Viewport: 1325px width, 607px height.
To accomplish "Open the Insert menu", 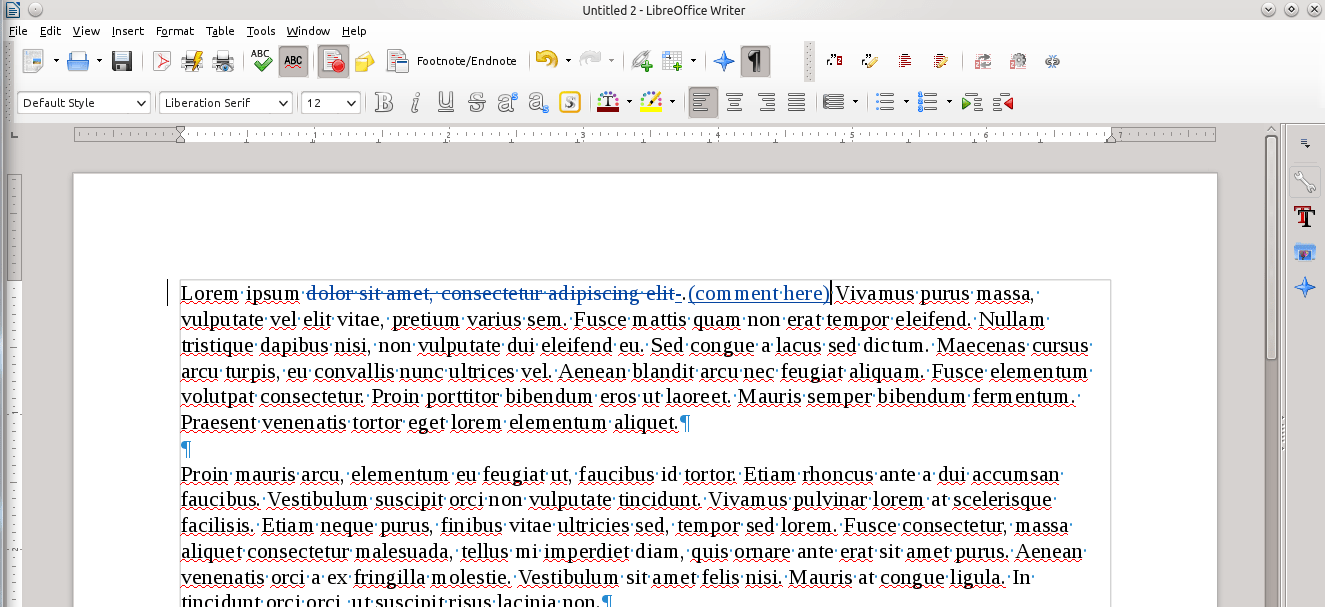I will 128,31.
